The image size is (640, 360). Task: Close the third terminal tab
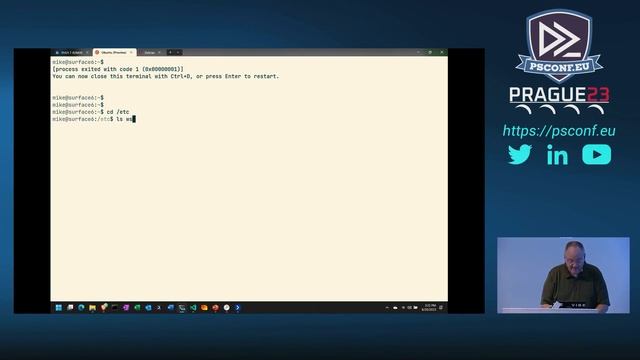pos(159,53)
